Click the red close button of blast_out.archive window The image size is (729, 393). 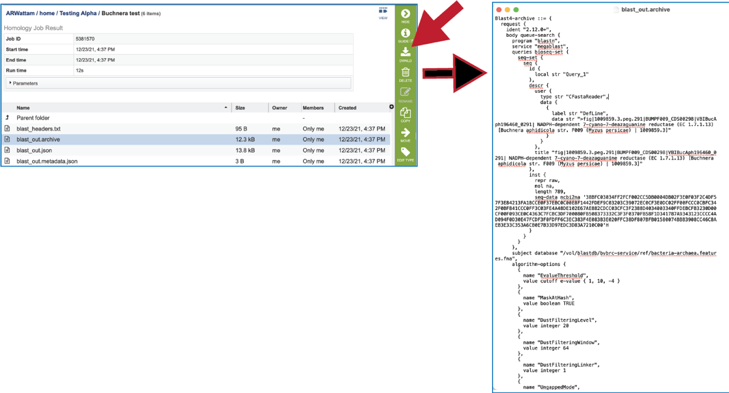pos(499,9)
